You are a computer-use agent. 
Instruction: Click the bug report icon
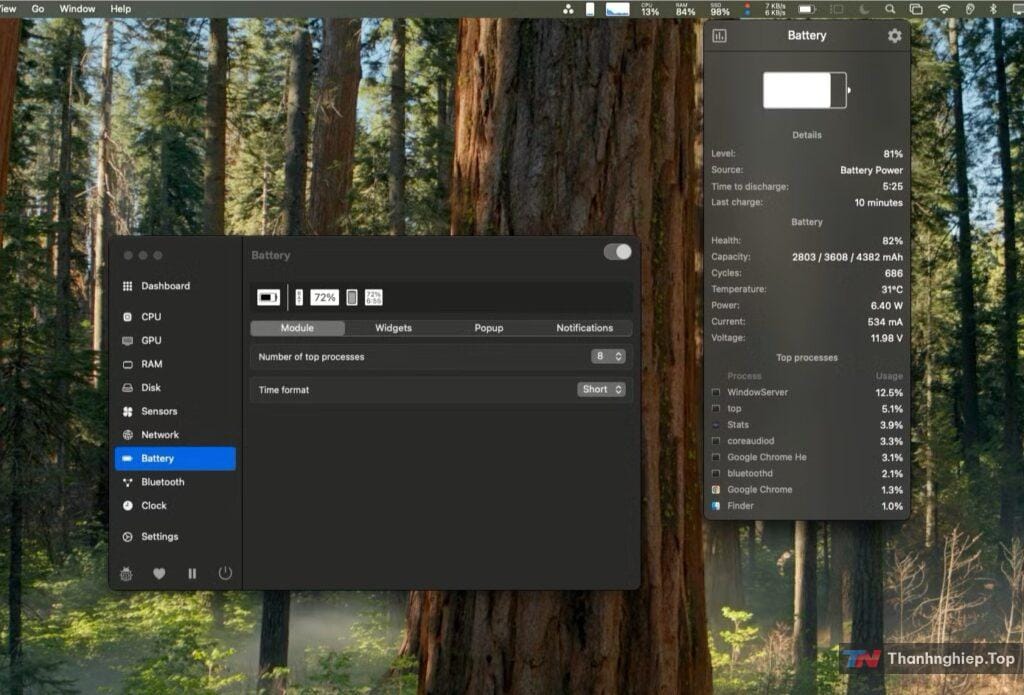coord(126,574)
